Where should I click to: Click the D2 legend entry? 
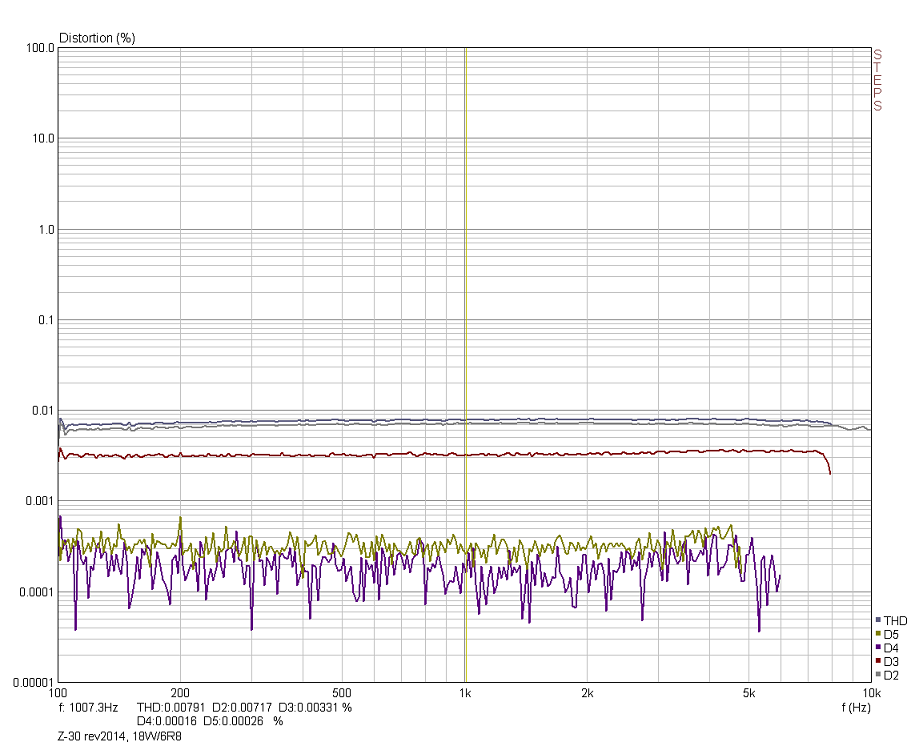887,676
